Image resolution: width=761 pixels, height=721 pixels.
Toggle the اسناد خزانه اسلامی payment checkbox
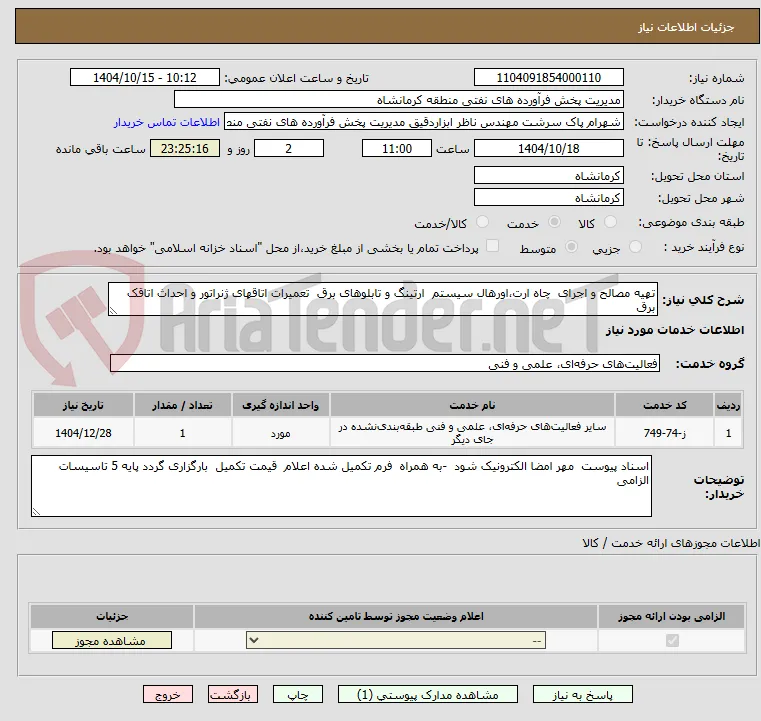(492, 246)
